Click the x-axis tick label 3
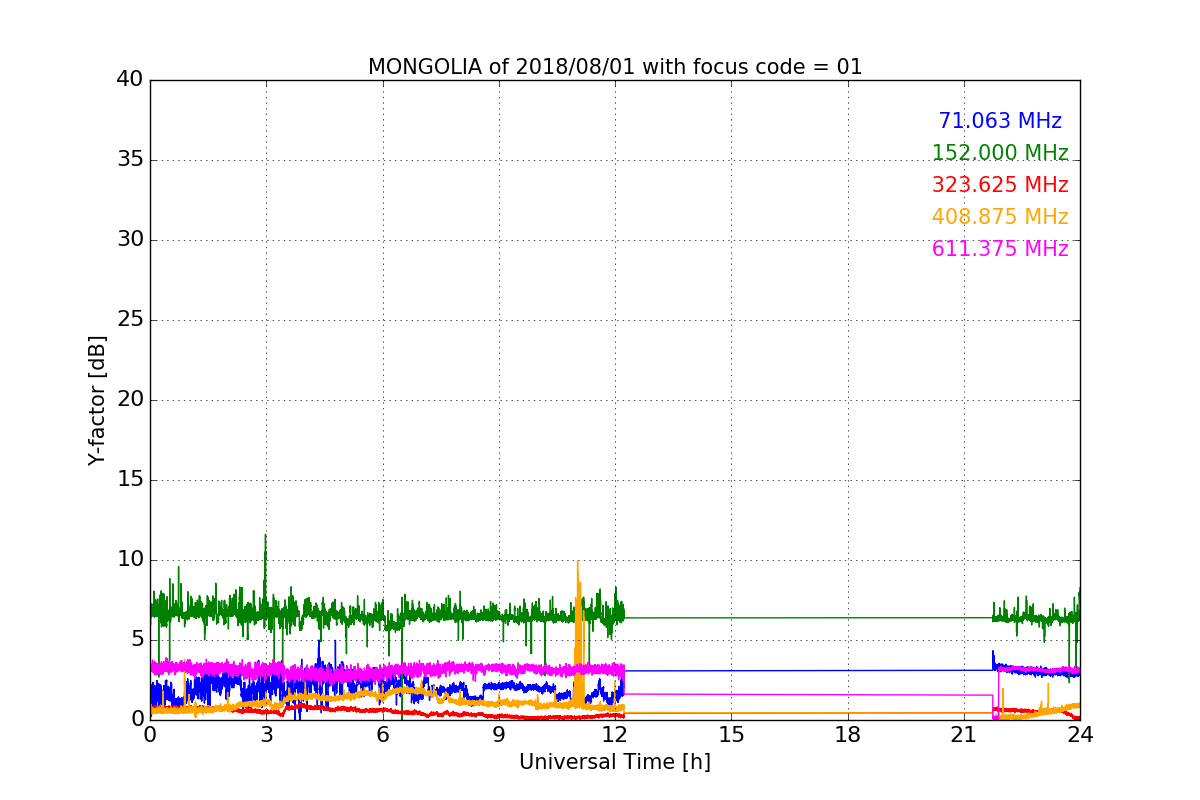This screenshot has width=1200, height=800. coord(266,734)
